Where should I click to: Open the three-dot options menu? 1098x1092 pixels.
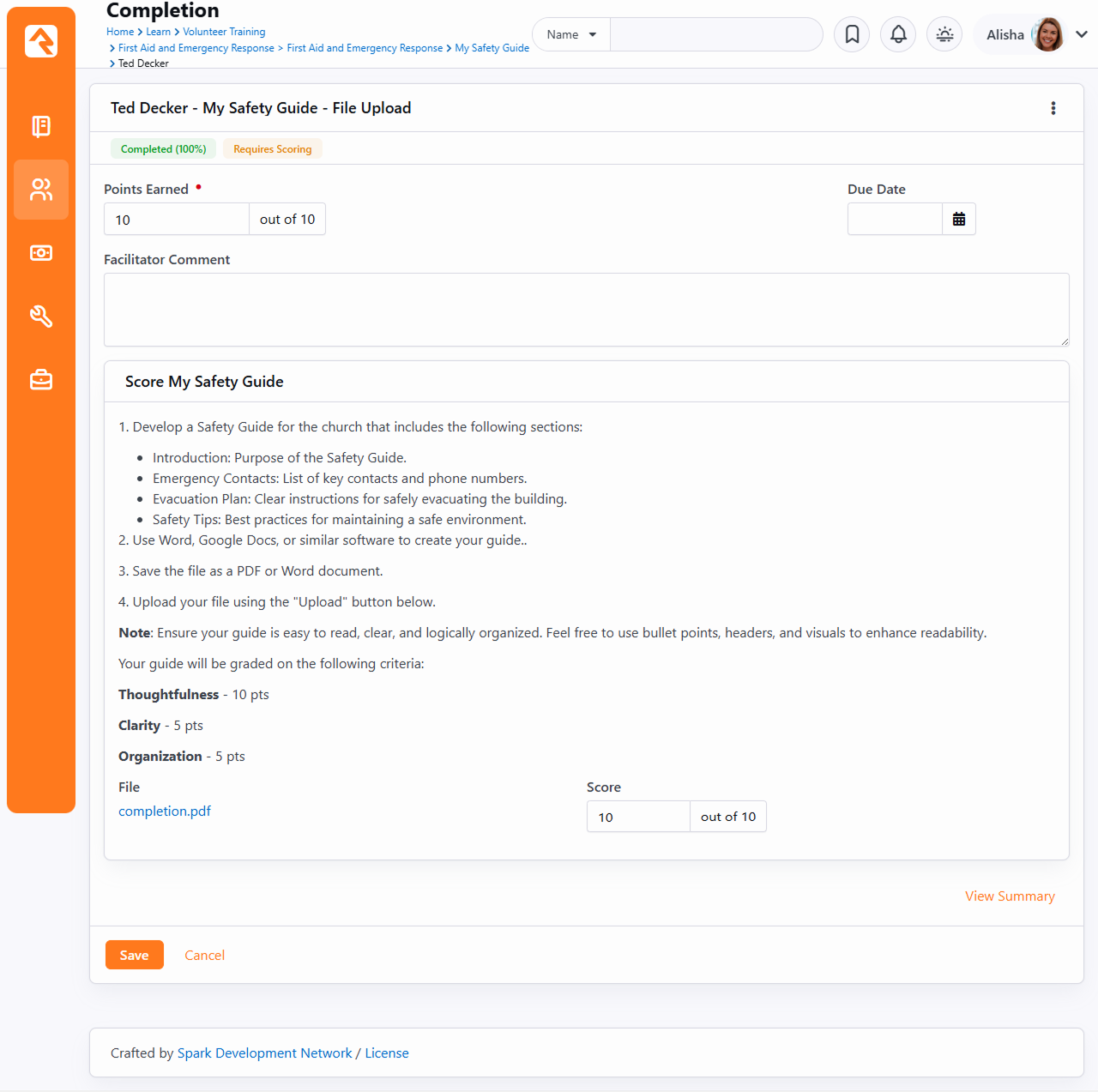coord(1053,108)
